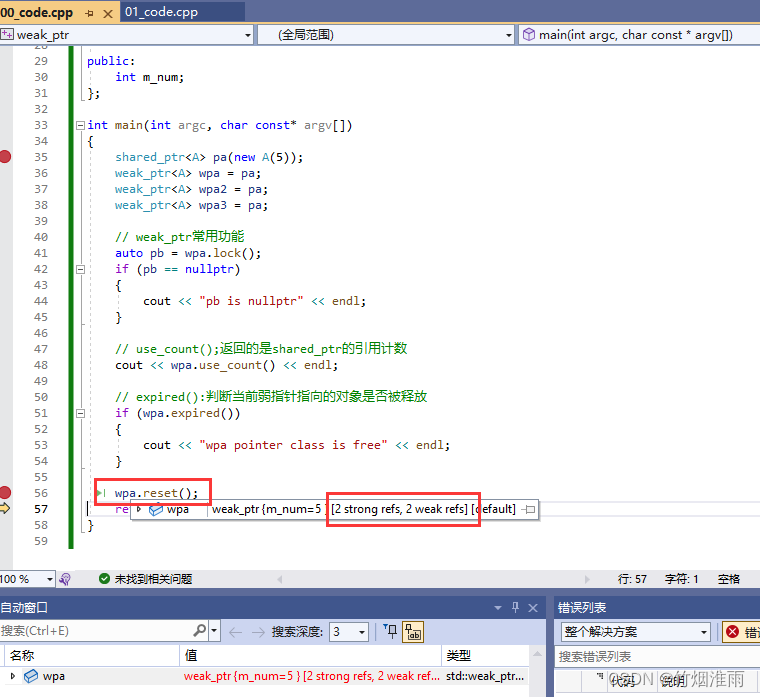Remove the breakpoint on line 35
This screenshot has height=697, width=760.
point(5,157)
